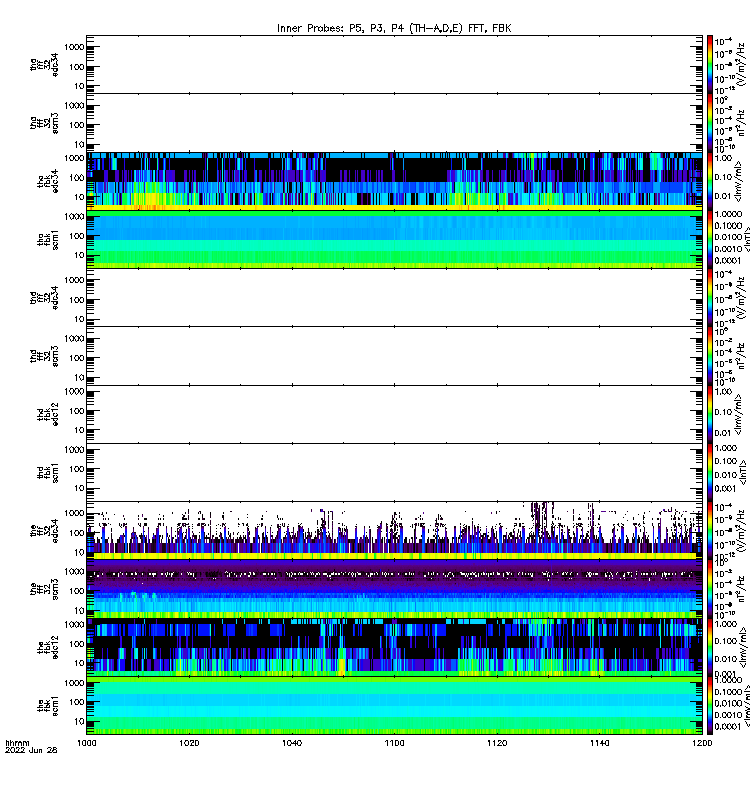Click the '2022 Jun 26' date label
Viewport: 750px width, 800px height.
[31, 750]
